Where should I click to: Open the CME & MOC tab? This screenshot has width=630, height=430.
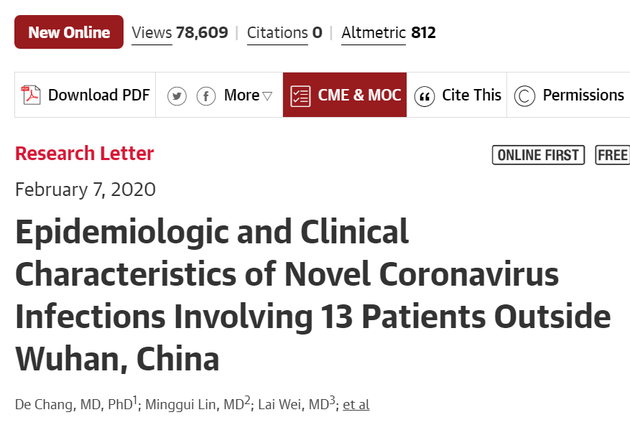tap(345, 95)
